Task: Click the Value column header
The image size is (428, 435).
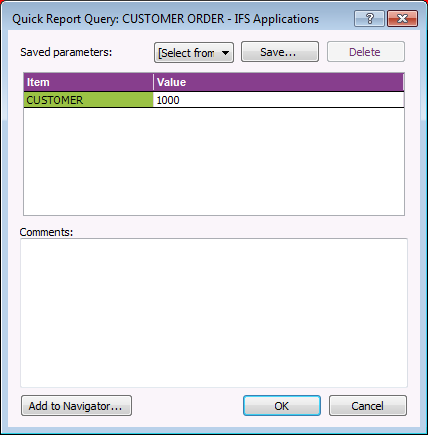Action: click(278, 82)
